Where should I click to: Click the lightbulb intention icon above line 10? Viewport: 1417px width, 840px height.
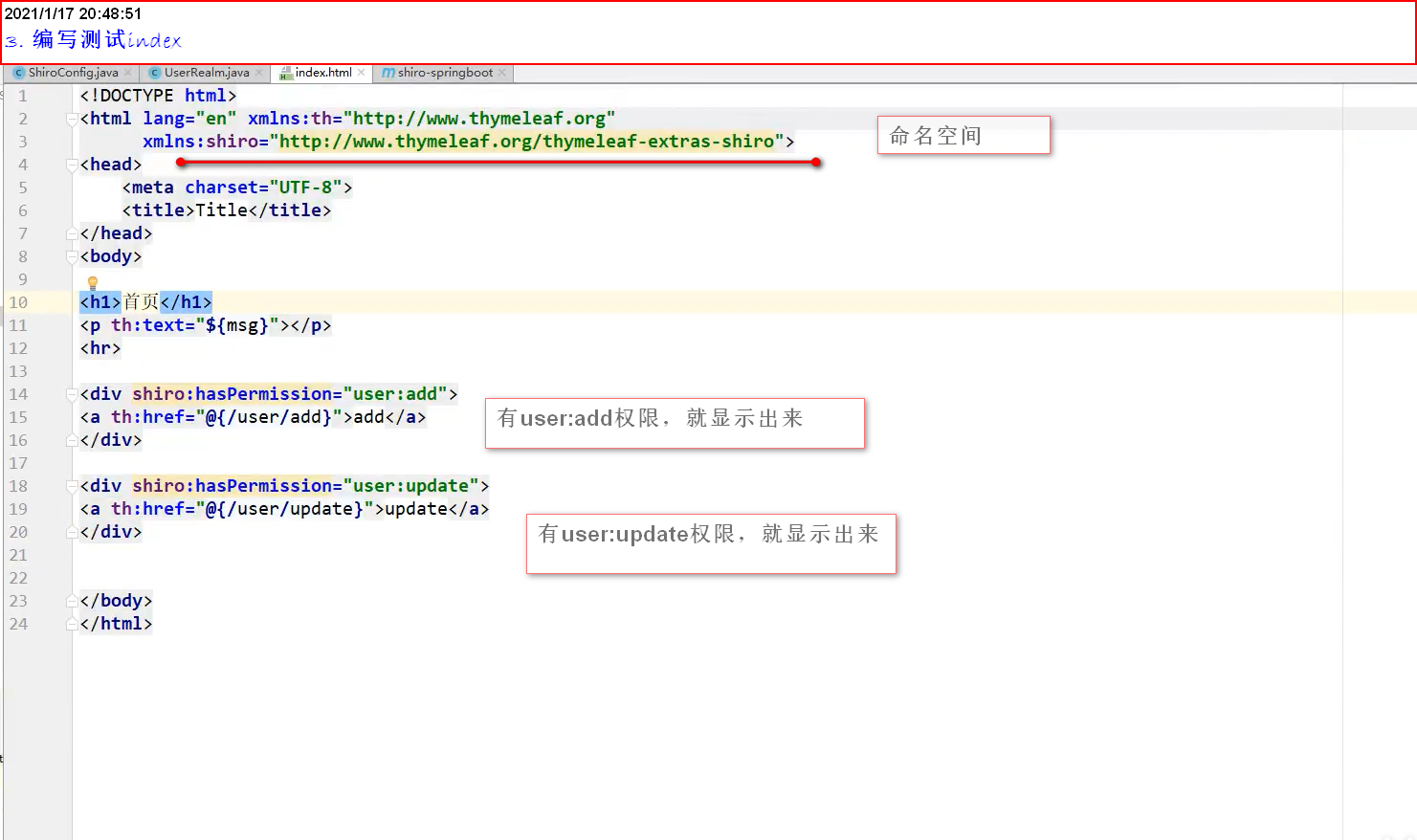(x=93, y=282)
